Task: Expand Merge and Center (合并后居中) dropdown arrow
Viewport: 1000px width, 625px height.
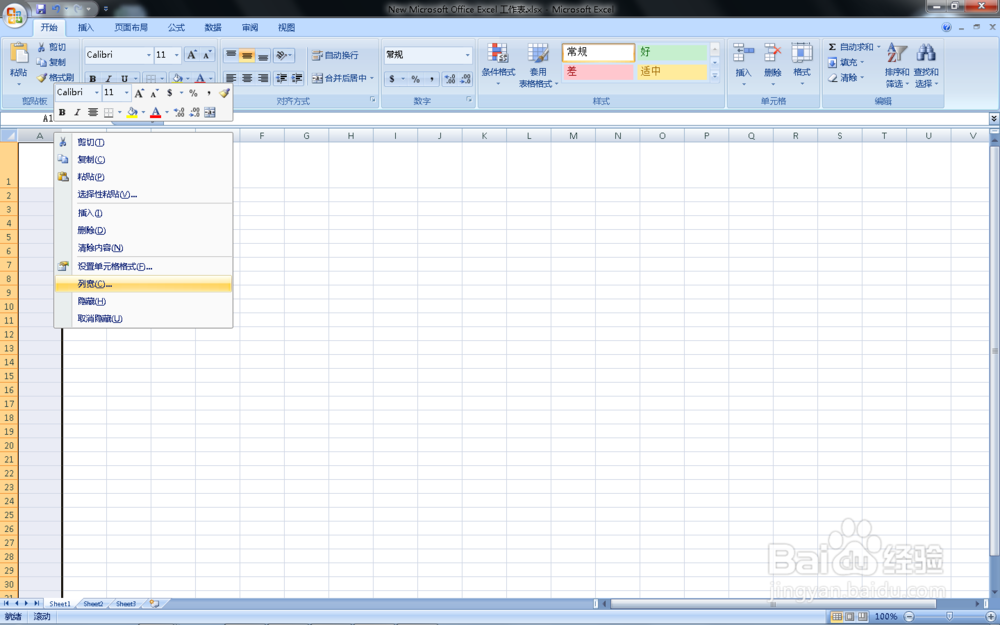Action: click(x=372, y=78)
